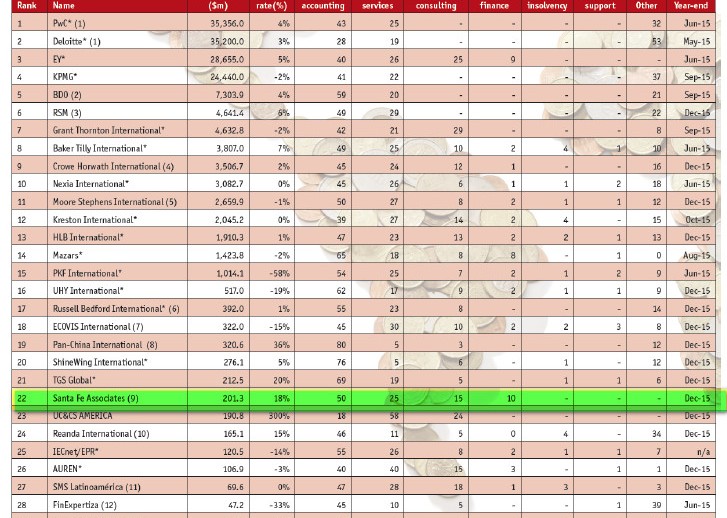Select the growth rate '300%'
Viewport: 727px width, 518px height.
[279, 416]
